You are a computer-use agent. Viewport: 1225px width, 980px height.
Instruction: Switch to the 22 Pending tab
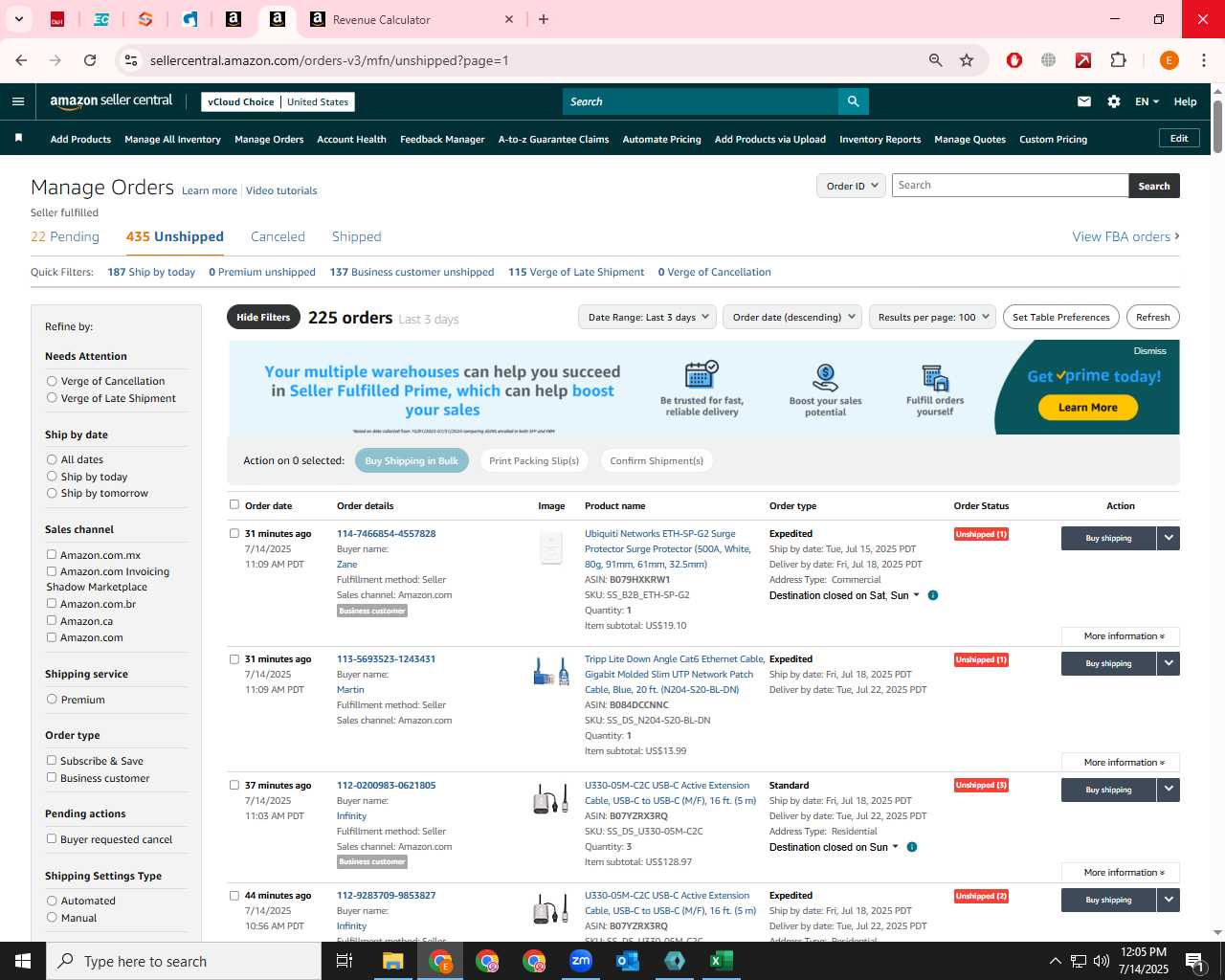(x=65, y=236)
